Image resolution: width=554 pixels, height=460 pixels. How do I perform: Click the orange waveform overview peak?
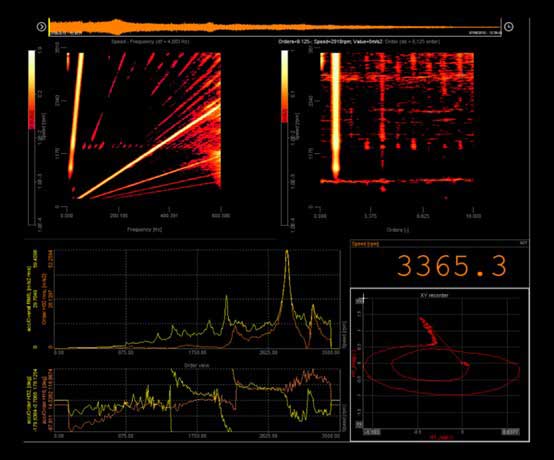117,26
